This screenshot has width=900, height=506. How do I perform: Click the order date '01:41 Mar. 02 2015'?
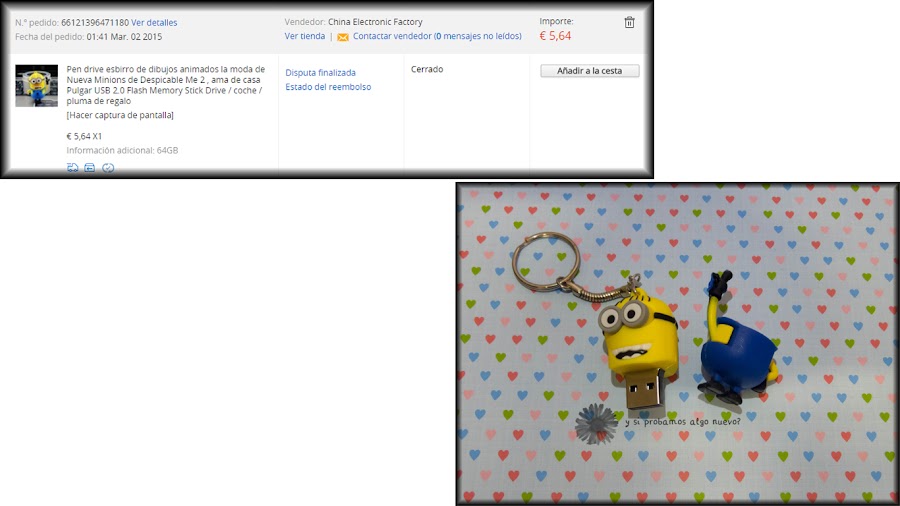(124, 37)
